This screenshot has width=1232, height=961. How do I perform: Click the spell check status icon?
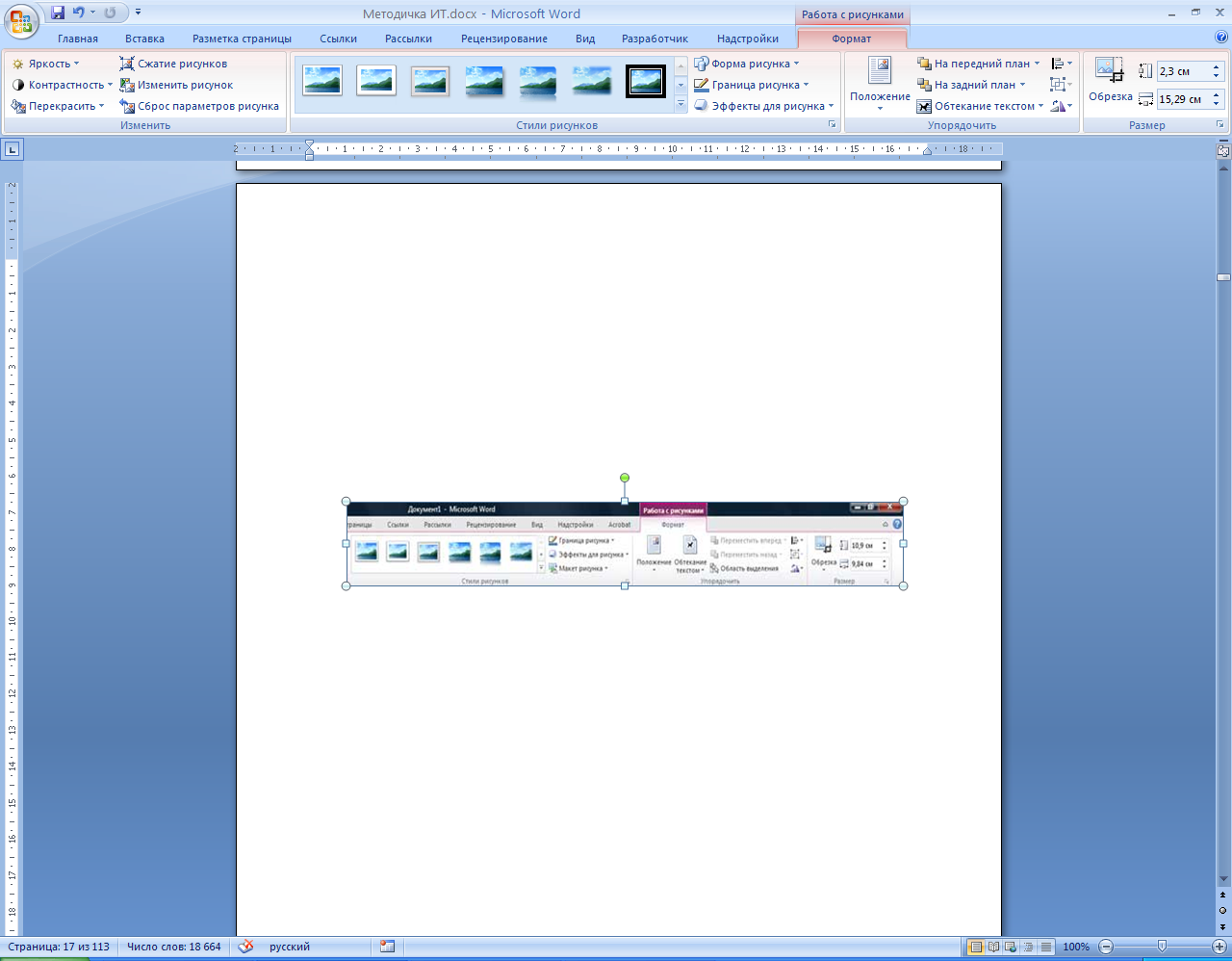click(246, 947)
